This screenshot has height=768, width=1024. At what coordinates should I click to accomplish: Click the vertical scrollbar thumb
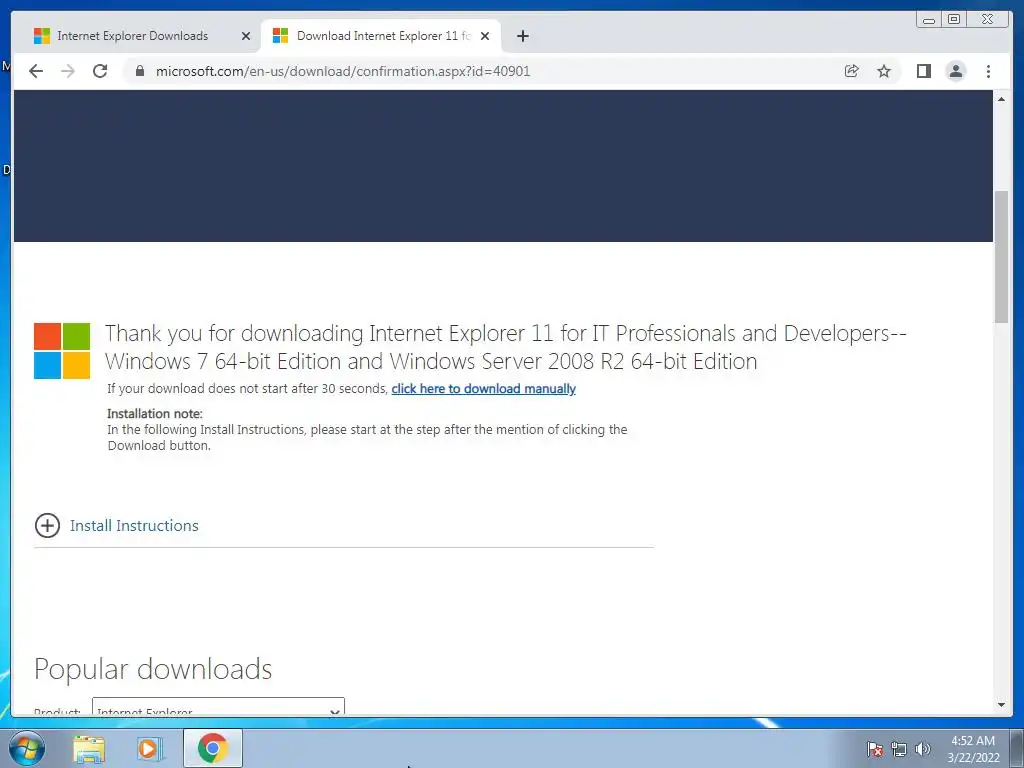tap(1001, 256)
